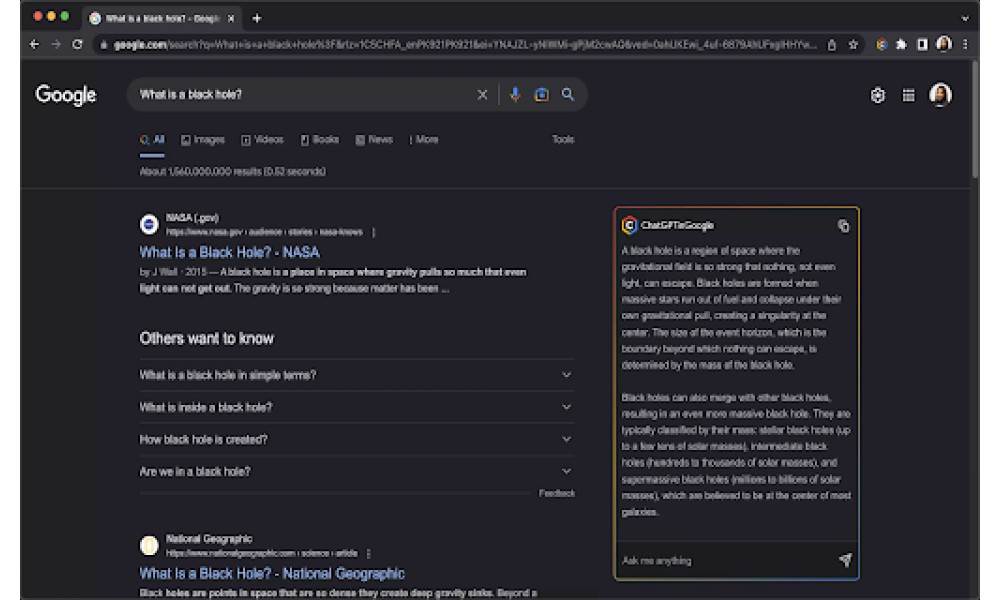Open a new browser tab with plus
Screen dimensions: 1000x600
click(257, 18)
